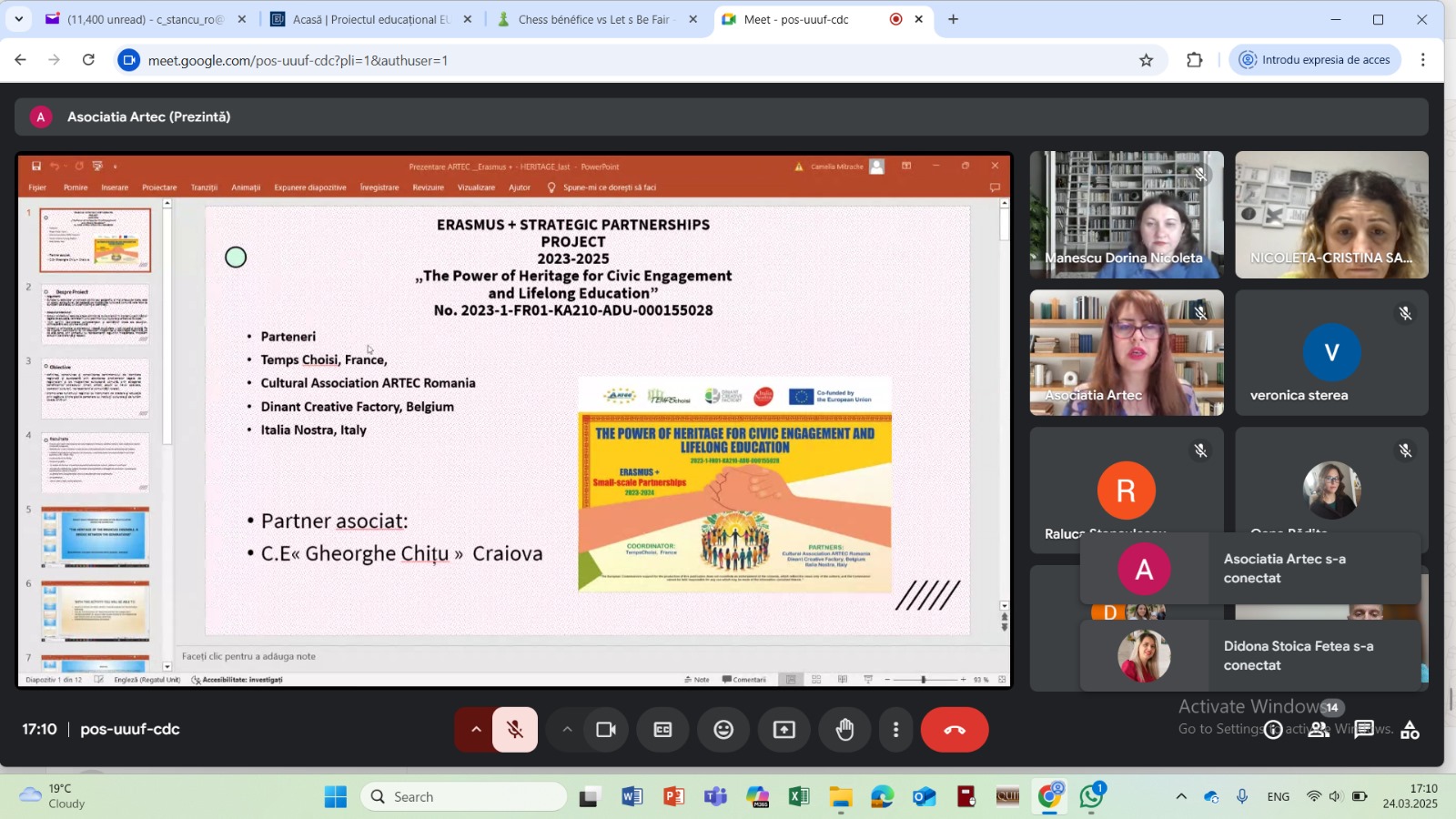Raise hand in the meeting
The height and width of the screenshot is (819, 1456).
coord(845,730)
